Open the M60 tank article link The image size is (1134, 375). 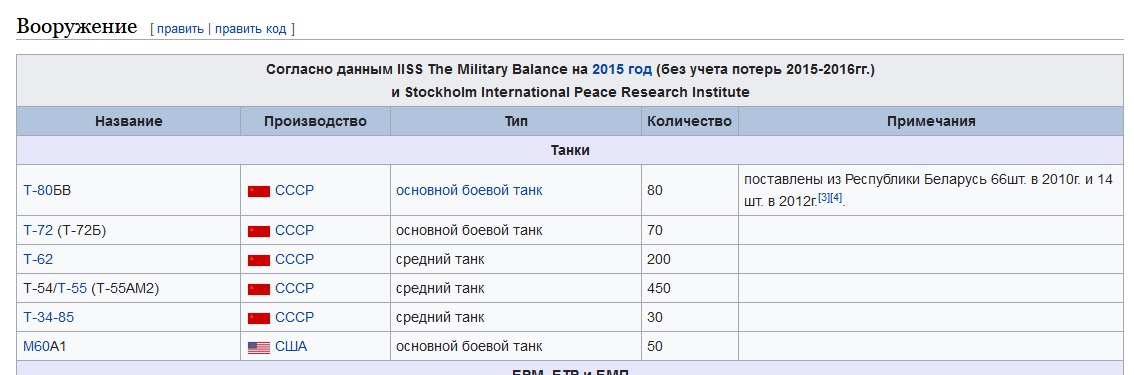[x=36, y=346]
